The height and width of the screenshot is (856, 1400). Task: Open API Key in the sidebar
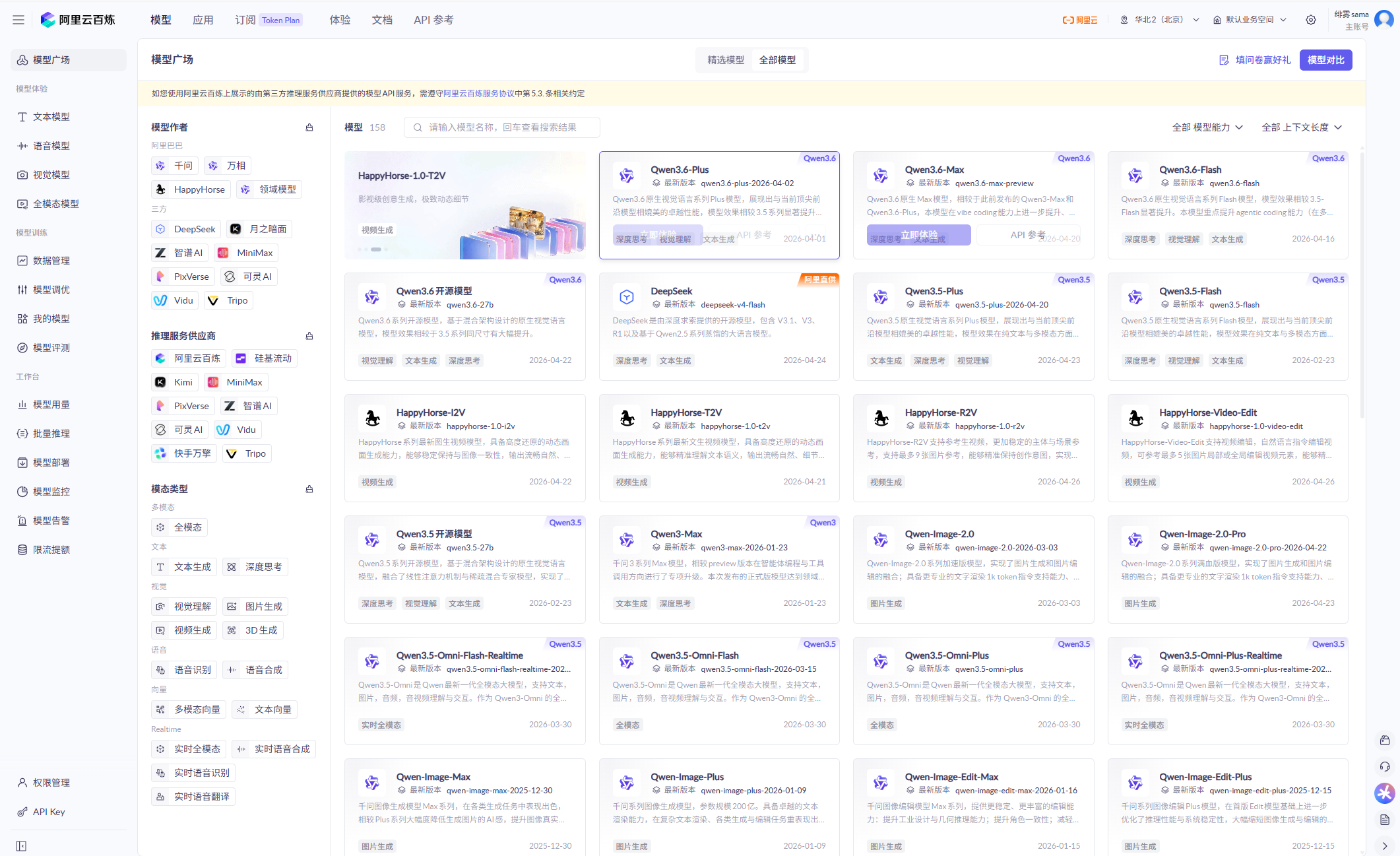[69, 812]
